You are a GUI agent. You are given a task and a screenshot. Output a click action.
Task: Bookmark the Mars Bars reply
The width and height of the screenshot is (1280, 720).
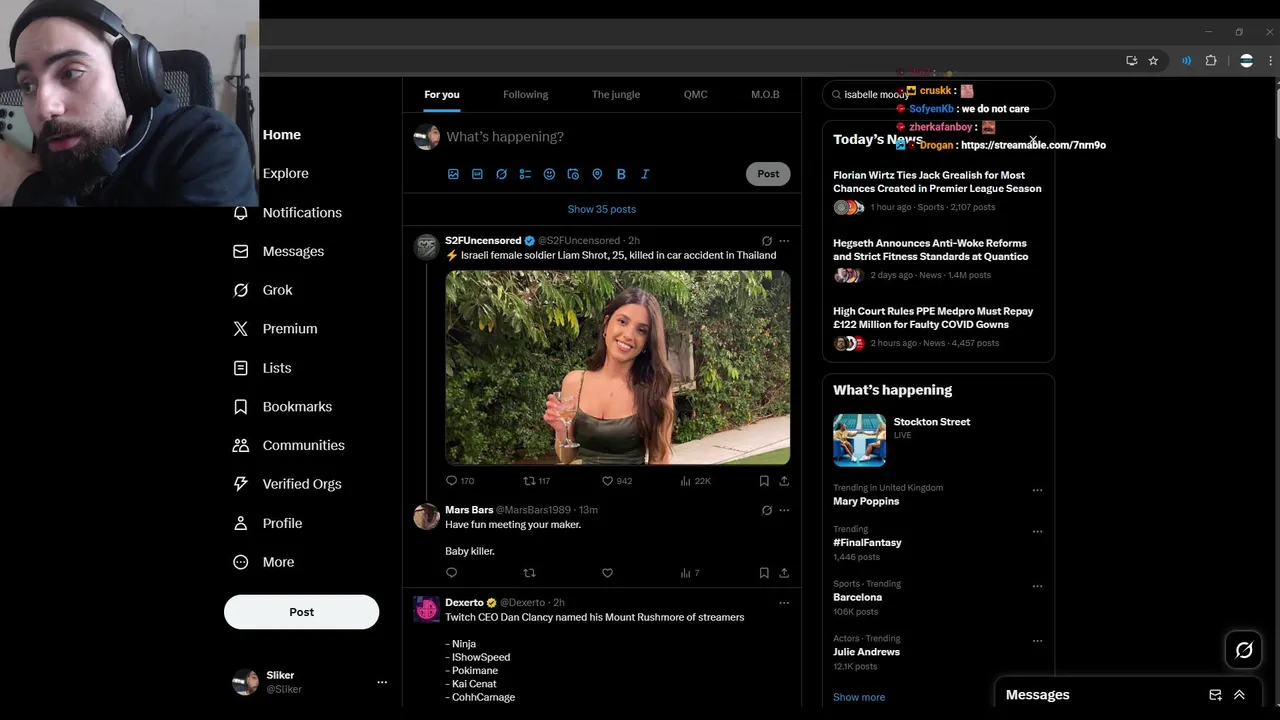(764, 573)
